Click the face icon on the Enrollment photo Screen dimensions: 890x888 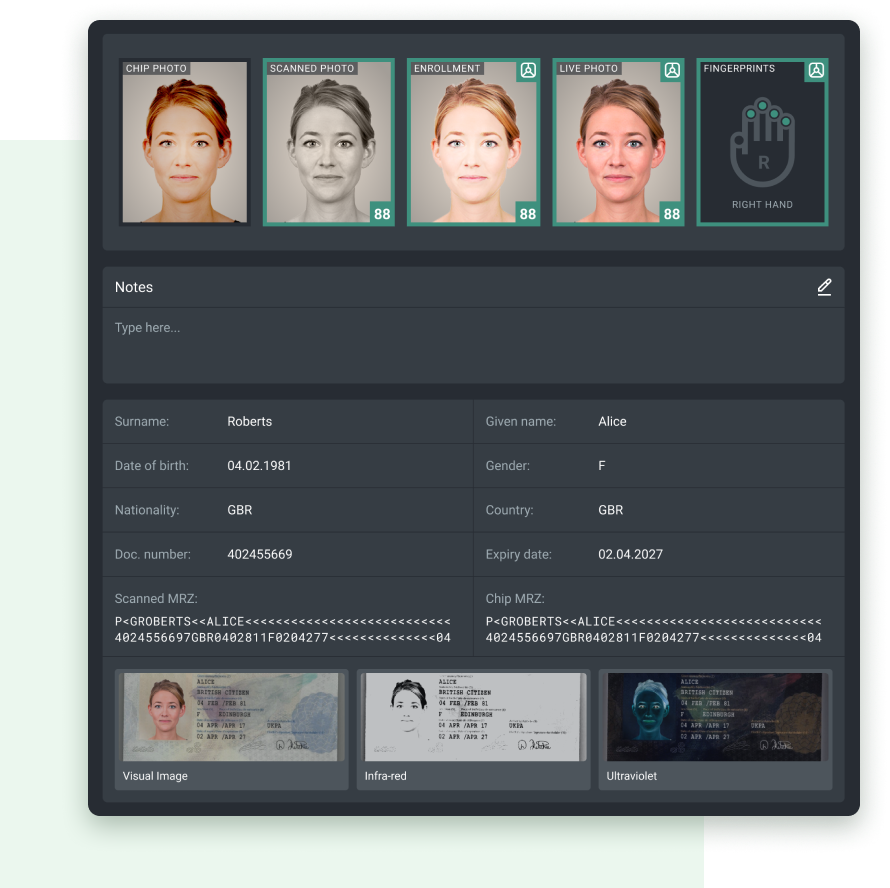(528, 70)
